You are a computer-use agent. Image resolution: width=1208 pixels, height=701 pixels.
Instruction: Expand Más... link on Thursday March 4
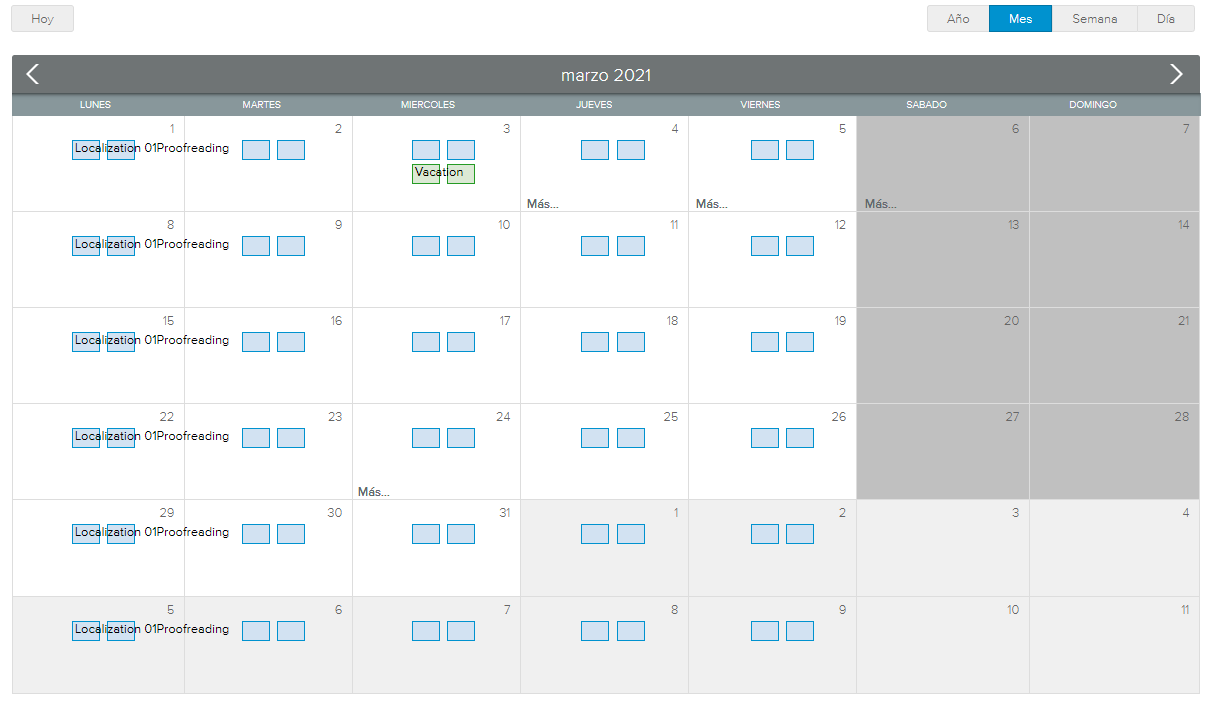click(x=543, y=204)
